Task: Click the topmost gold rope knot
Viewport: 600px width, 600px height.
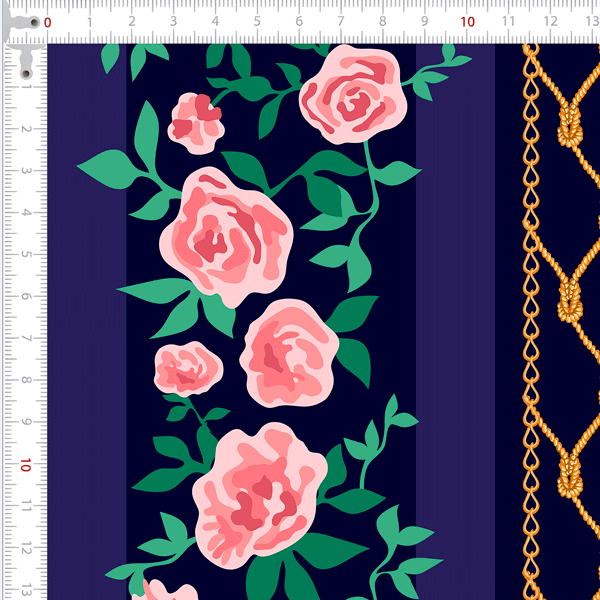Action: [x=571, y=128]
